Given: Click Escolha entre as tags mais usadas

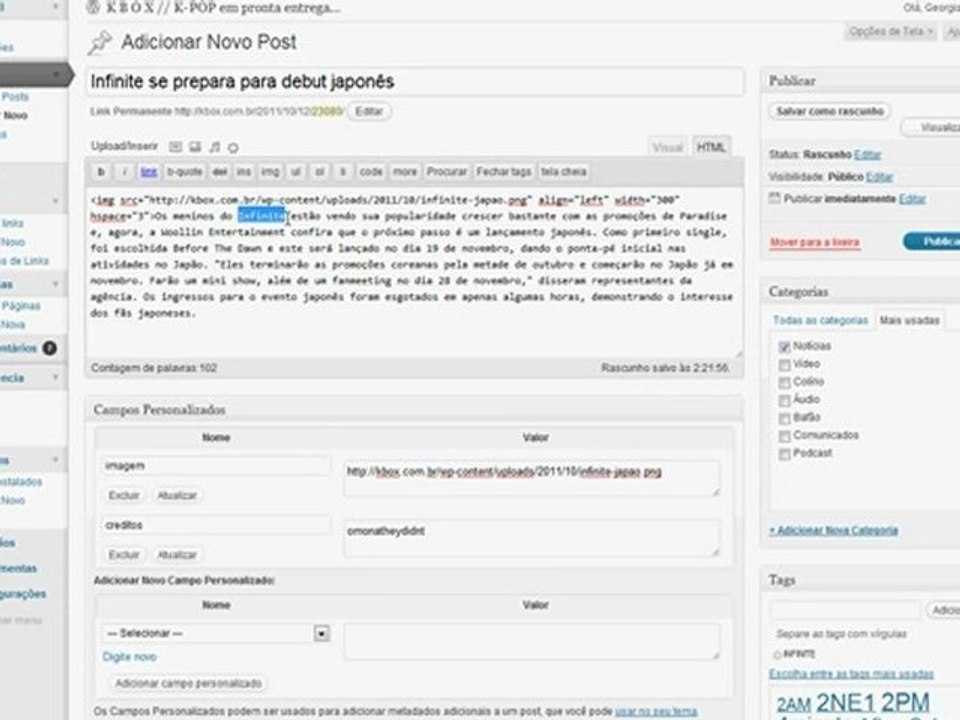Looking at the screenshot, I should 851,674.
